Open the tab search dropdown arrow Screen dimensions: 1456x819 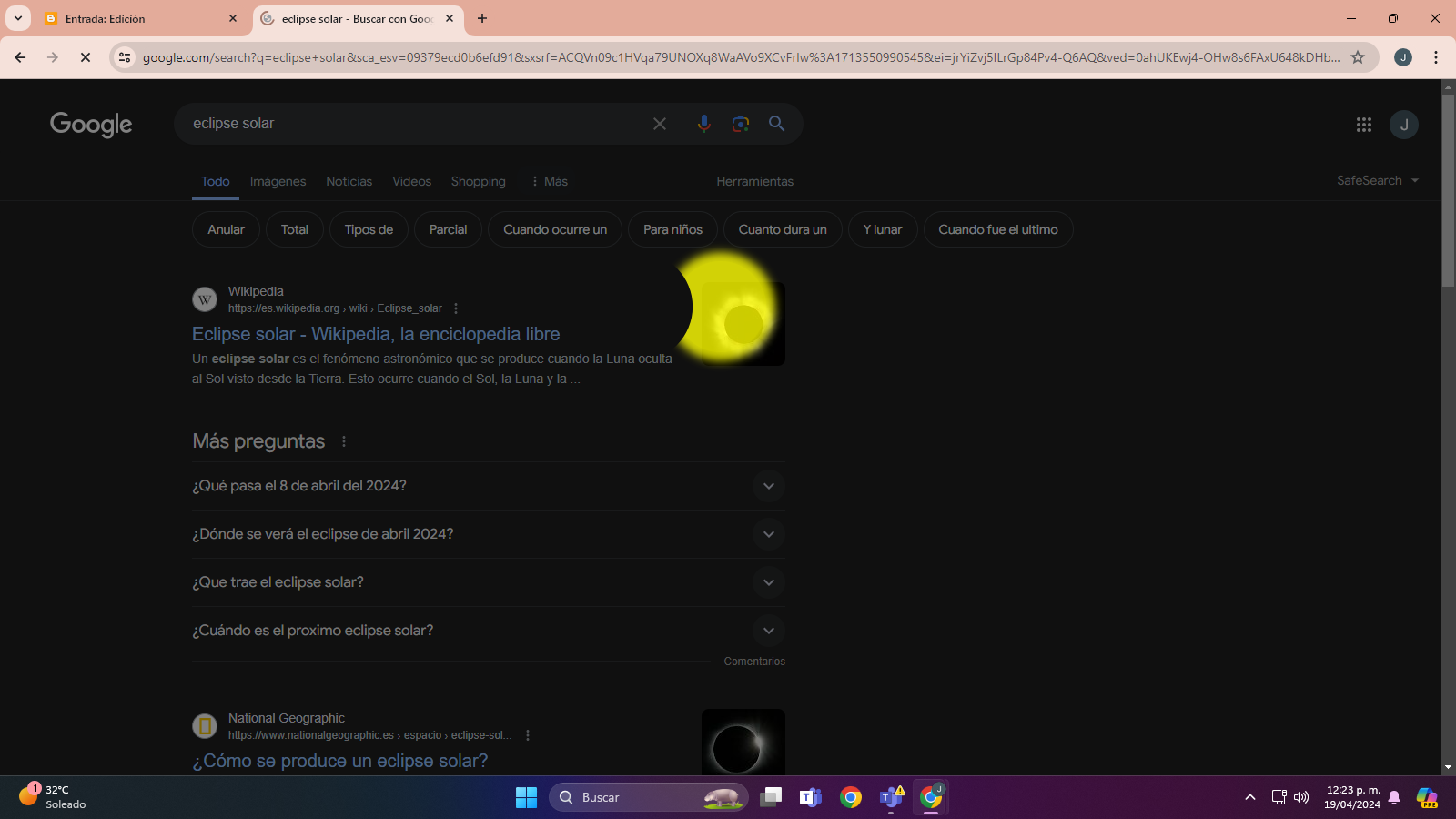(x=18, y=18)
